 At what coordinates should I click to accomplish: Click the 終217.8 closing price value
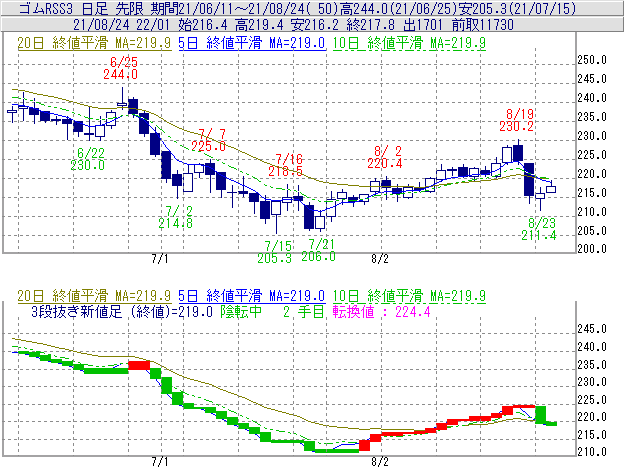point(371,25)
